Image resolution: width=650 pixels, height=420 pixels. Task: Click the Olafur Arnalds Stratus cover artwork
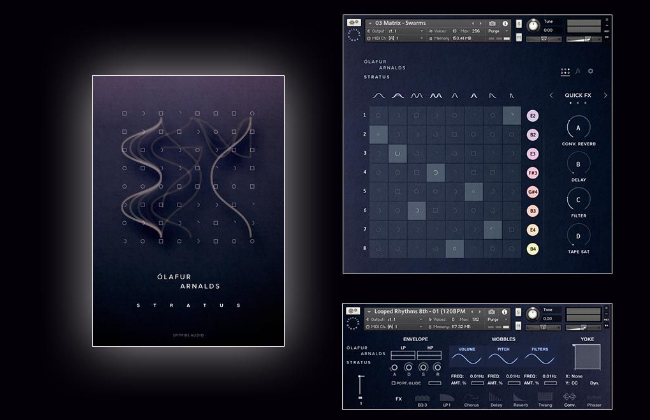(189, 211)
